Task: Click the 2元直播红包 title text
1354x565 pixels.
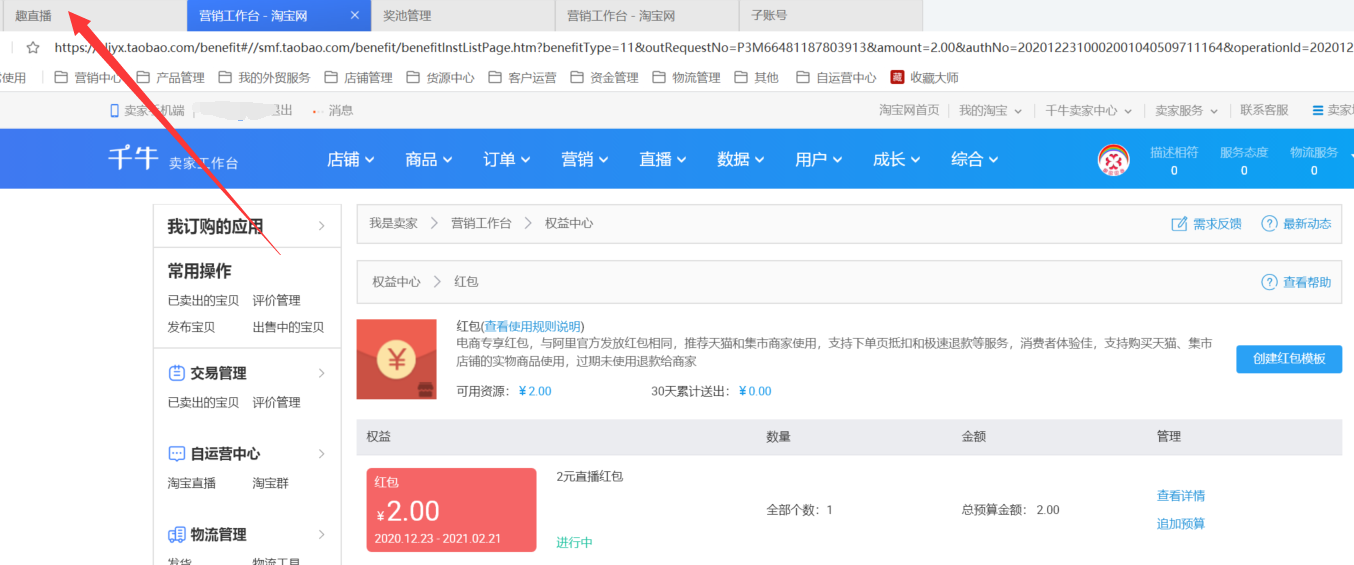Action: click(x=590, y=477)
